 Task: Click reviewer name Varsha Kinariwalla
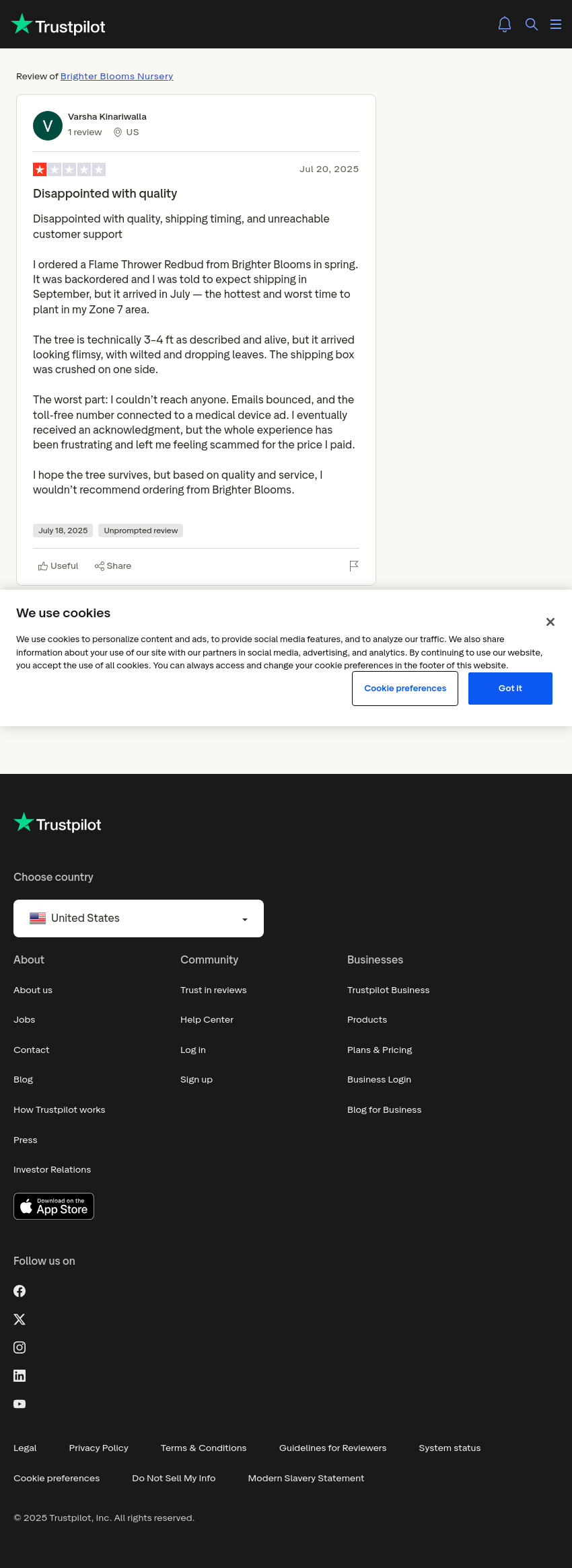107,117
